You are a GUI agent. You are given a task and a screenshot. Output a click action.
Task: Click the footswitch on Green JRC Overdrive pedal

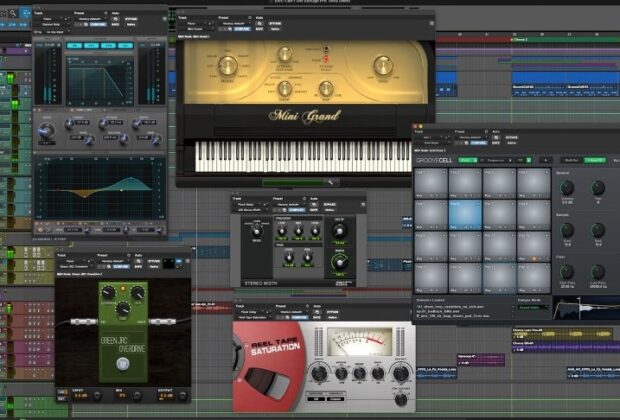click(123, 363)
